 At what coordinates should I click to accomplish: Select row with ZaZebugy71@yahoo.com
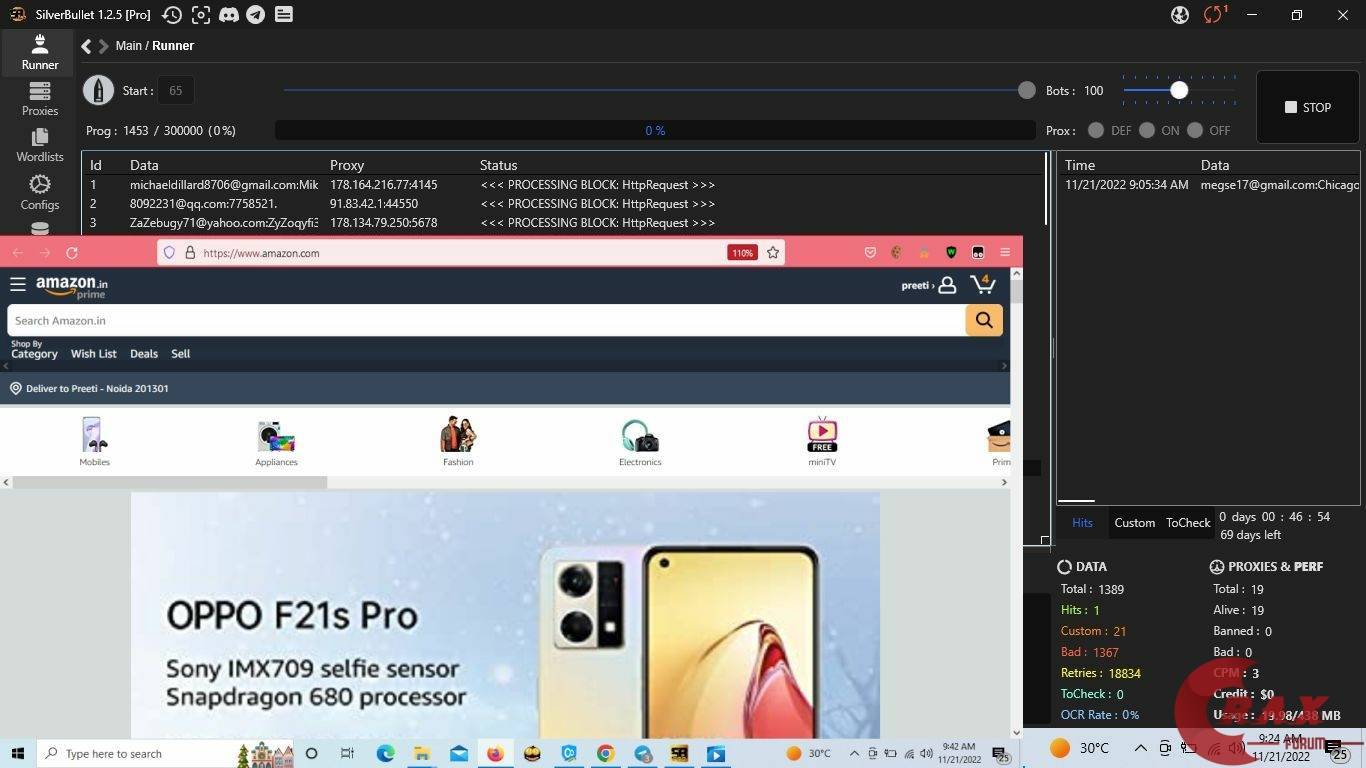(564, 223)
